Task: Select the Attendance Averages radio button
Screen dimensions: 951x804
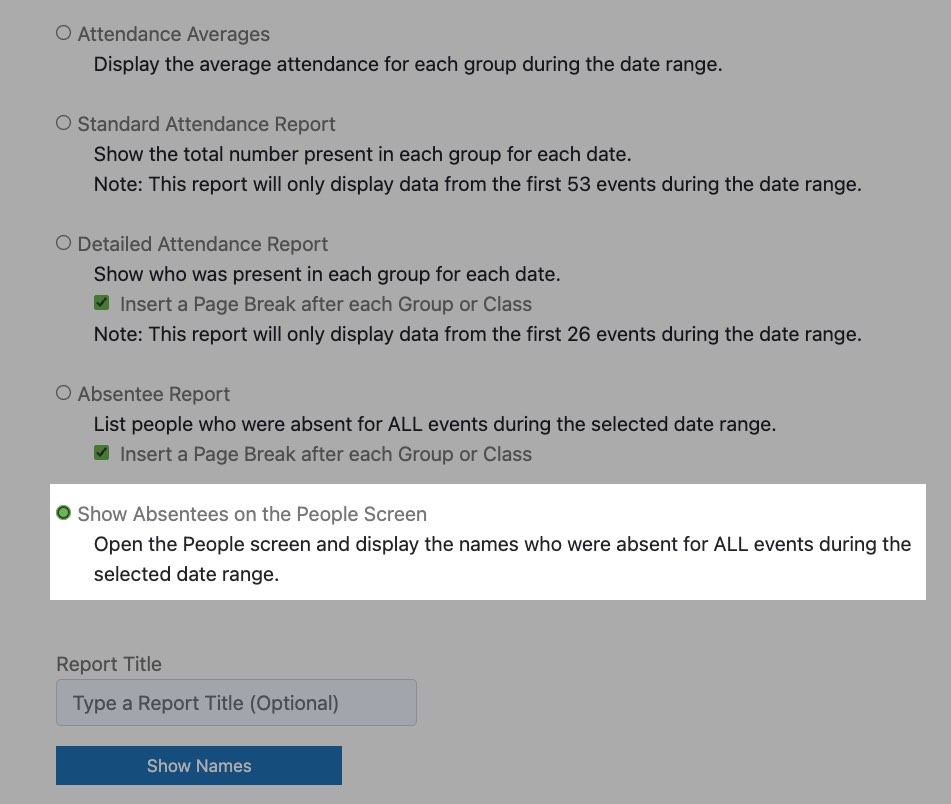Action: tap(64, 33)
